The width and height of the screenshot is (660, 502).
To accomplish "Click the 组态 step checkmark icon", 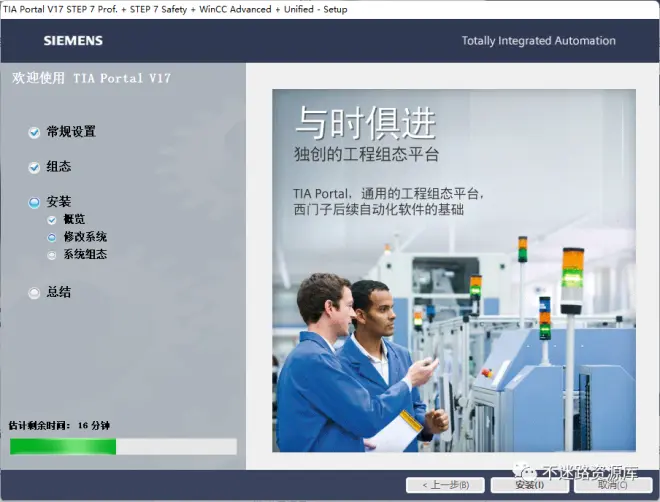I will (x=34, y=167).
